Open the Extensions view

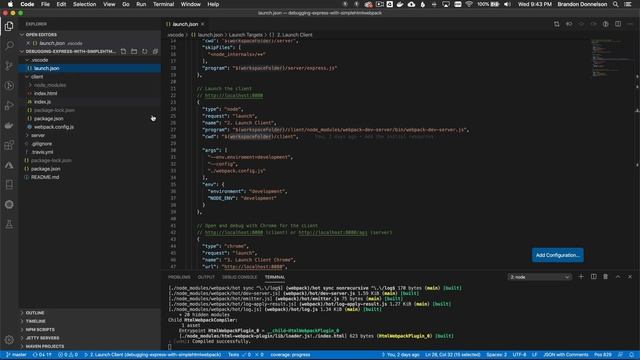[x=9, y=145]
